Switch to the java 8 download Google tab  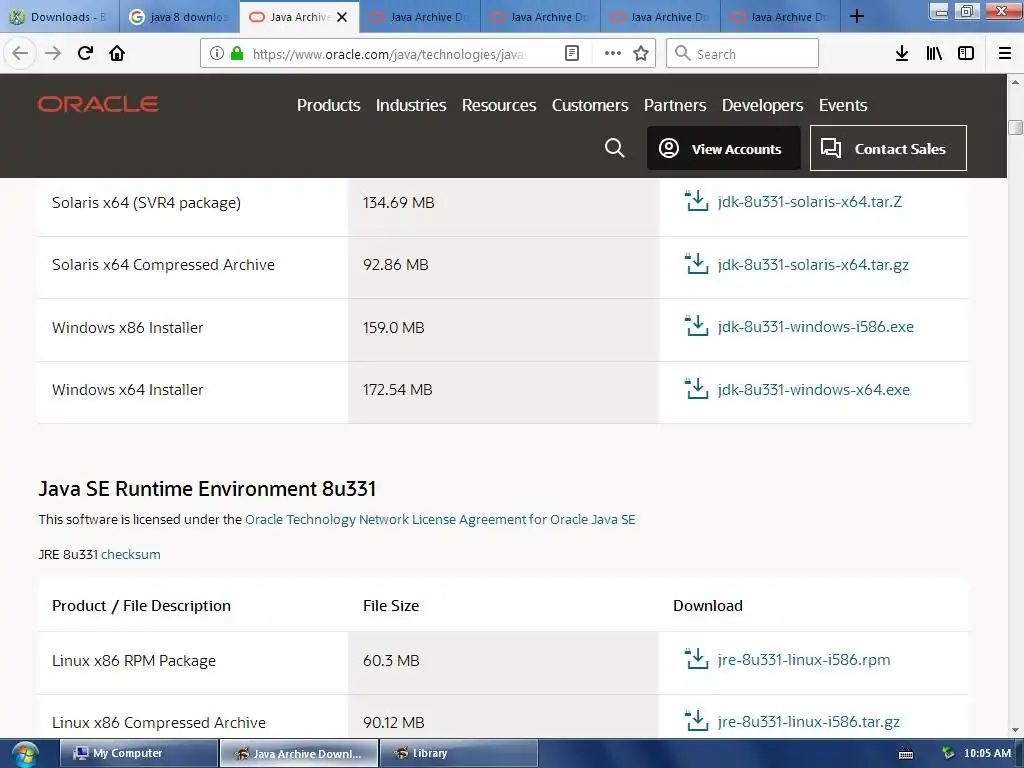[180, 17]
